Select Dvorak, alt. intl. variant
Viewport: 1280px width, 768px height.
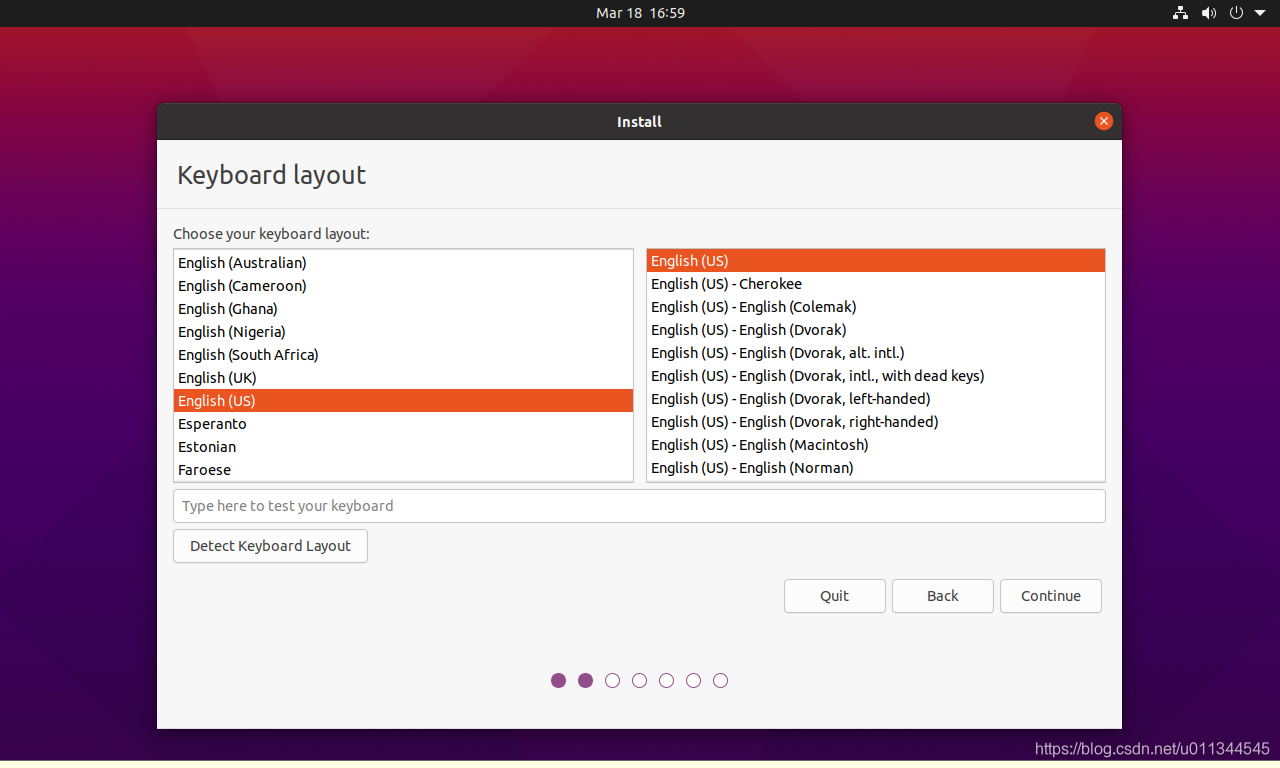pos(876,353)
